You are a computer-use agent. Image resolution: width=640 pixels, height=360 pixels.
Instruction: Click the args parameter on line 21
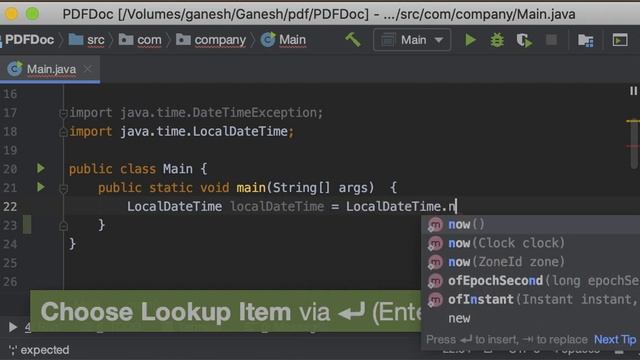click(x=353, y=188)
